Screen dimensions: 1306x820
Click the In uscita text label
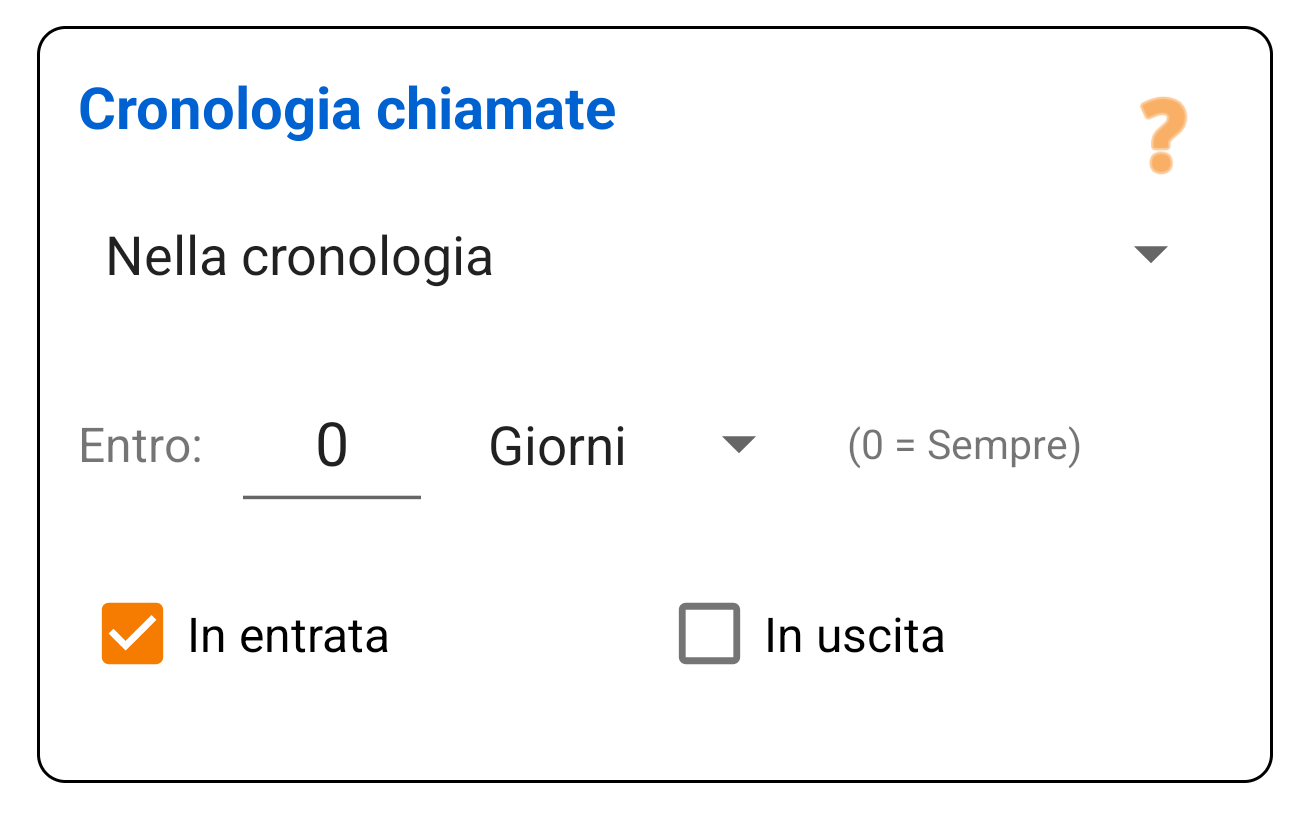pos(857,634)
